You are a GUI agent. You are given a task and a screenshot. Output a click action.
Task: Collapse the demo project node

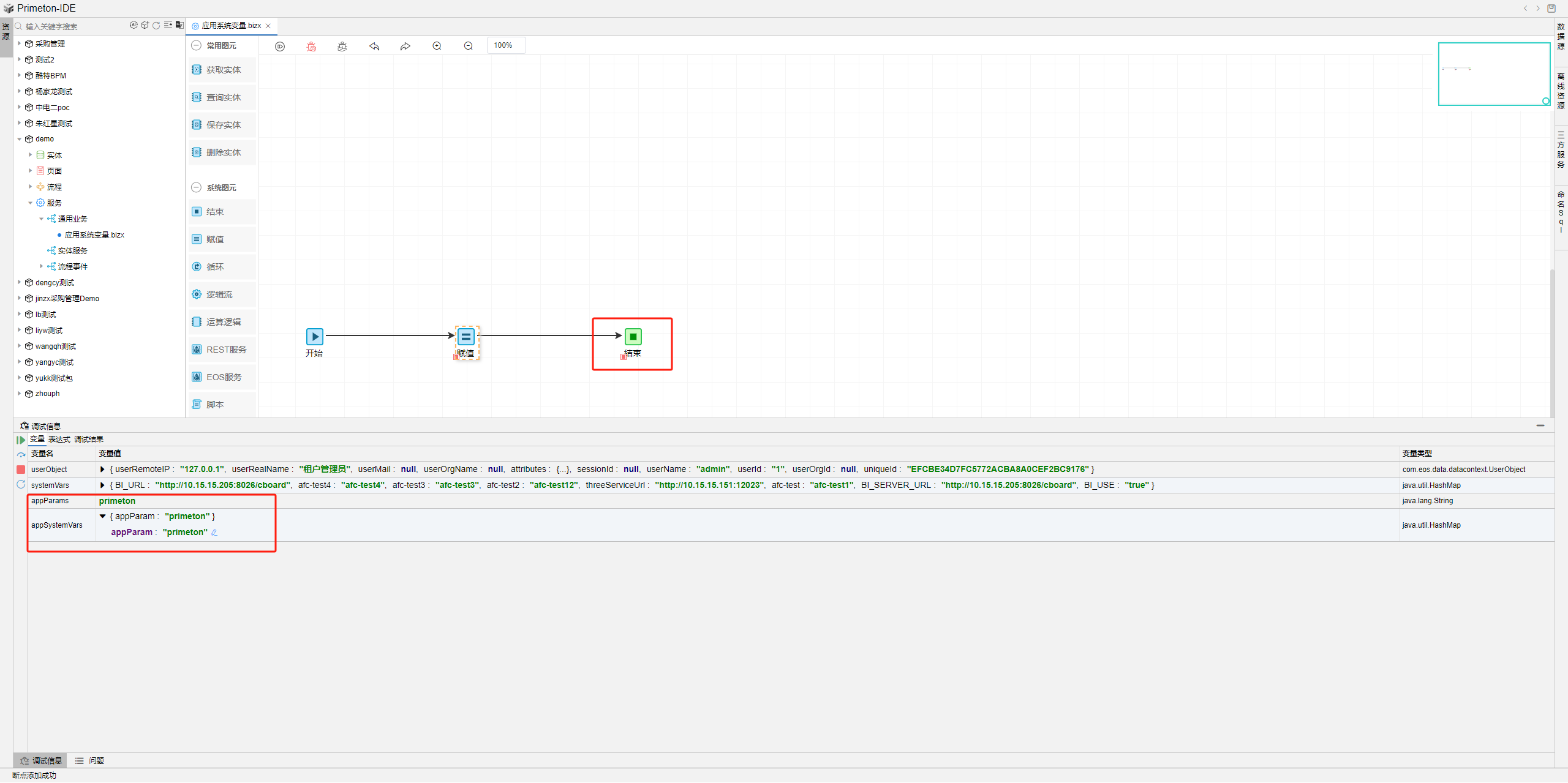click(x=20, y=140)
